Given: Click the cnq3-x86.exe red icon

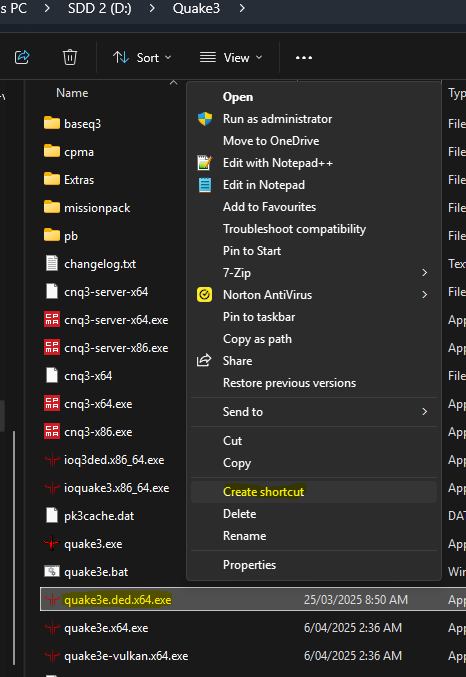Looking at the screenshot, I should pos(52,432).
